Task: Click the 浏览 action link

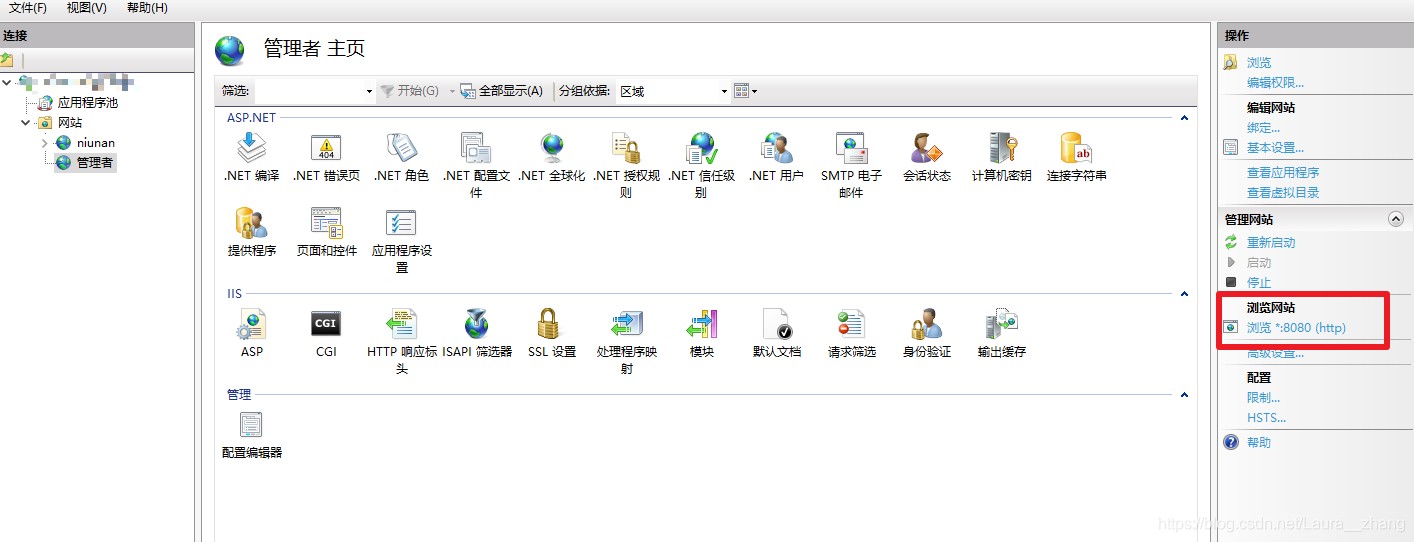Action: click(1259, 62)
